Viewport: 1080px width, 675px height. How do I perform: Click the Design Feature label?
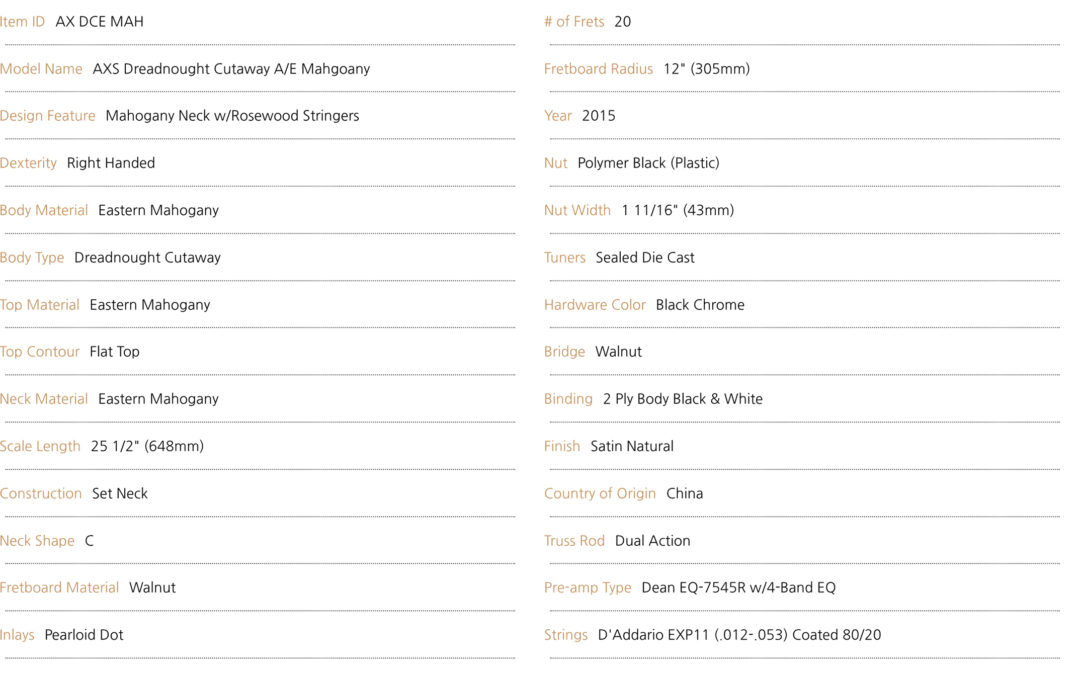pos(48,116)
